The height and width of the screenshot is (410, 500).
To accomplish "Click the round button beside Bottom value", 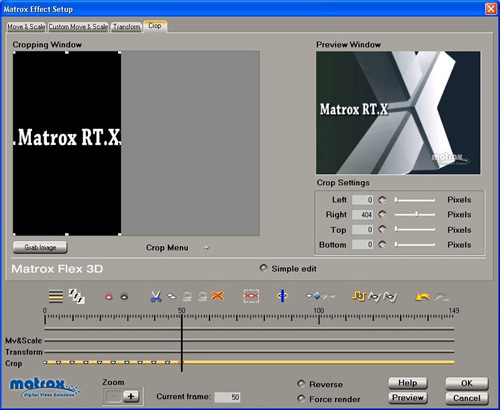I will (x=382, y=244).
